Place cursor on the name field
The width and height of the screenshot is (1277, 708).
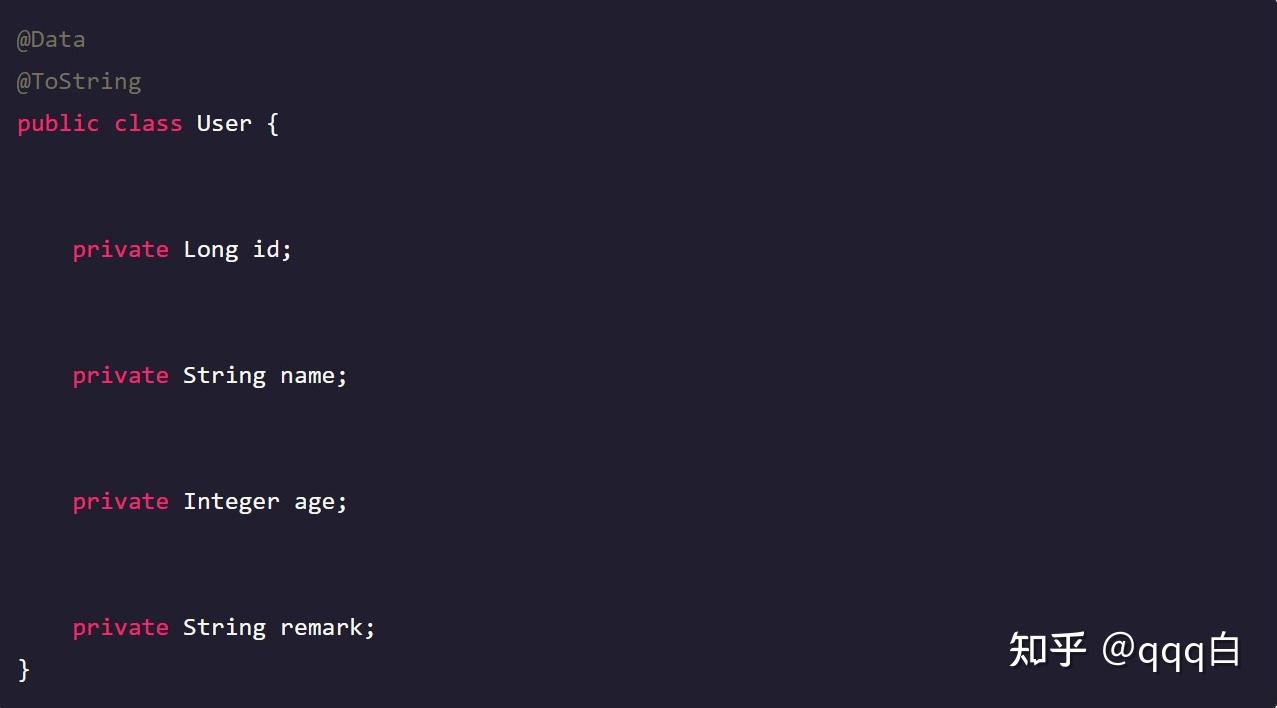307,376
